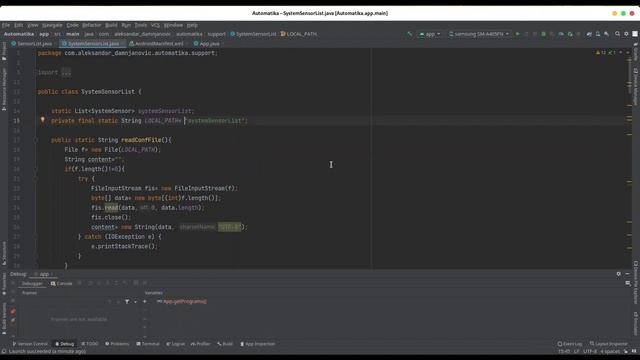Click the Gradle side panel strip

coord(636,51)
